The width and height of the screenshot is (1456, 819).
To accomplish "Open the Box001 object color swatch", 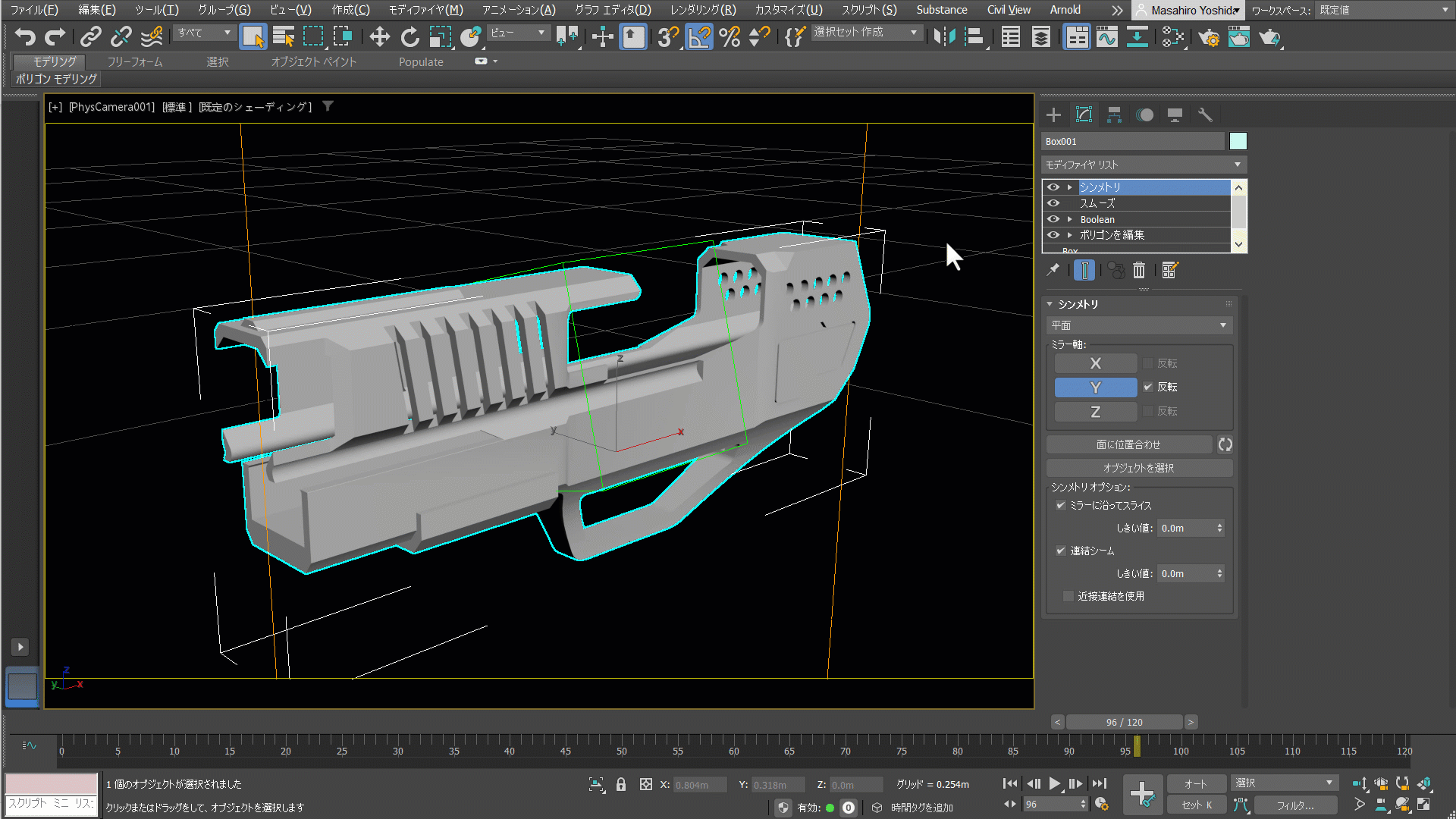I will pyautogui.click(x=1238, y=141).
